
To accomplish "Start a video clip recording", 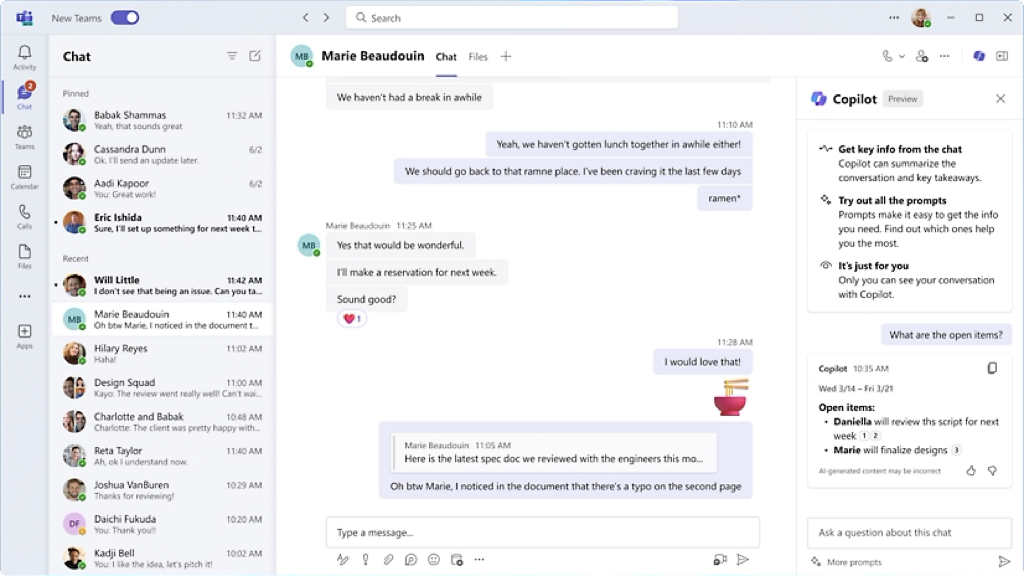I will (x=720, y=560).
